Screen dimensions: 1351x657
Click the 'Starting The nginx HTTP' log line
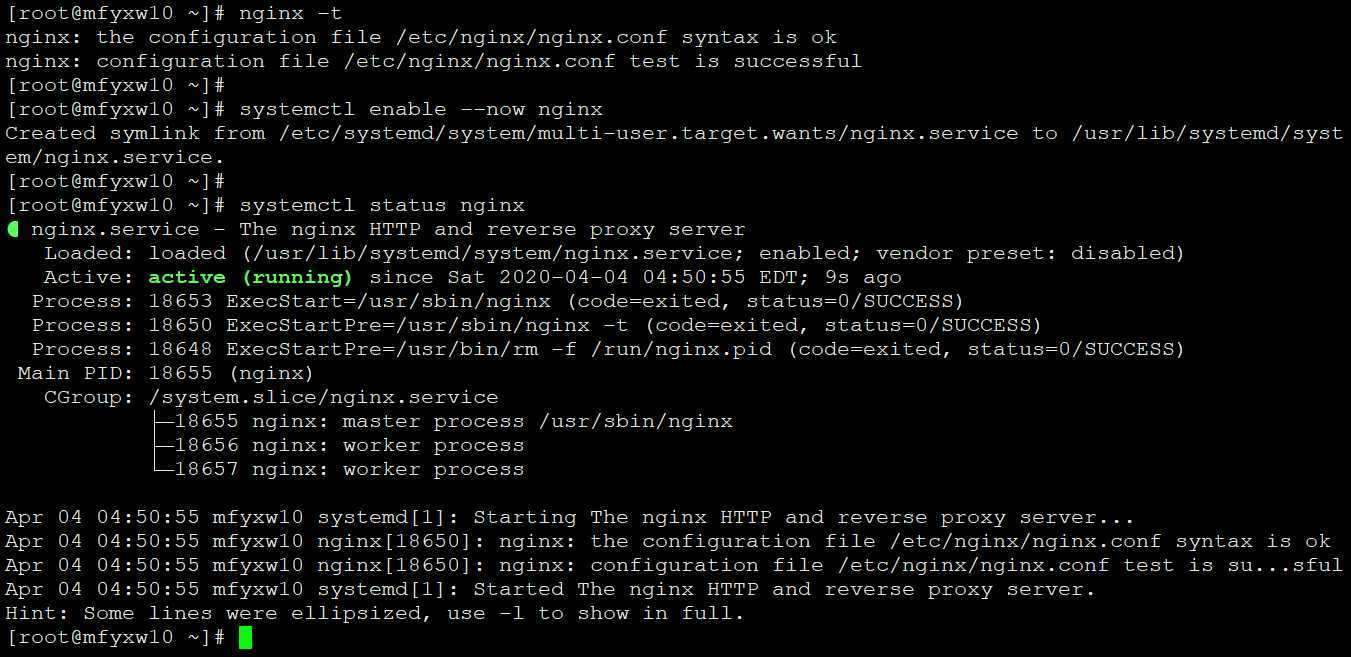pyautogui.click(x=570, y=517)
